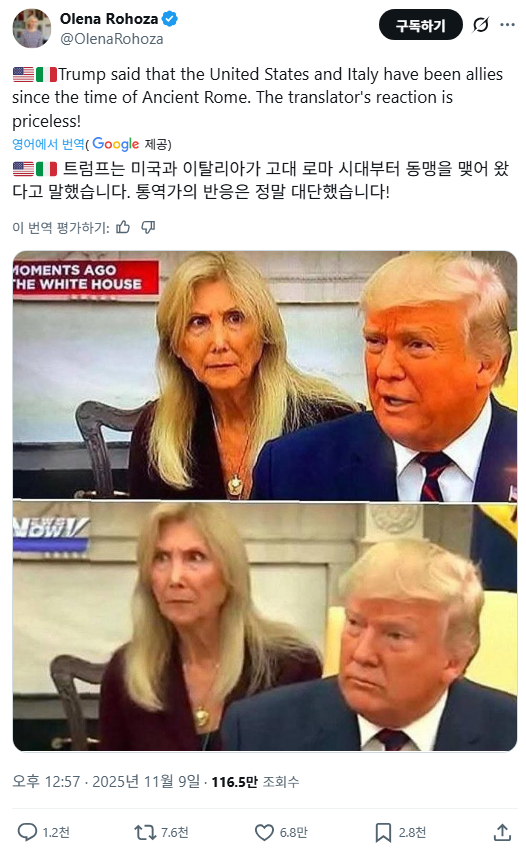Open the share upload icon

click(x=502, y=832)
